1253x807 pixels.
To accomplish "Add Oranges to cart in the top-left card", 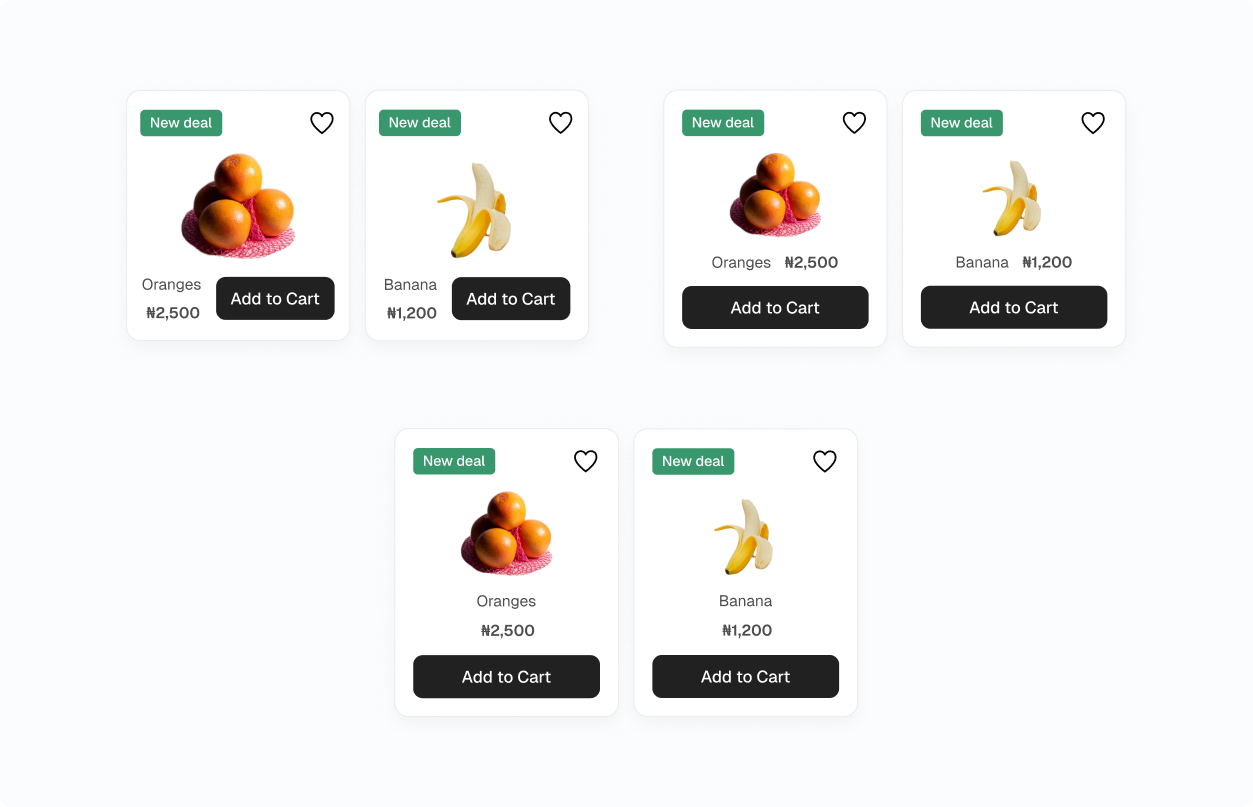I will point(275,299).
